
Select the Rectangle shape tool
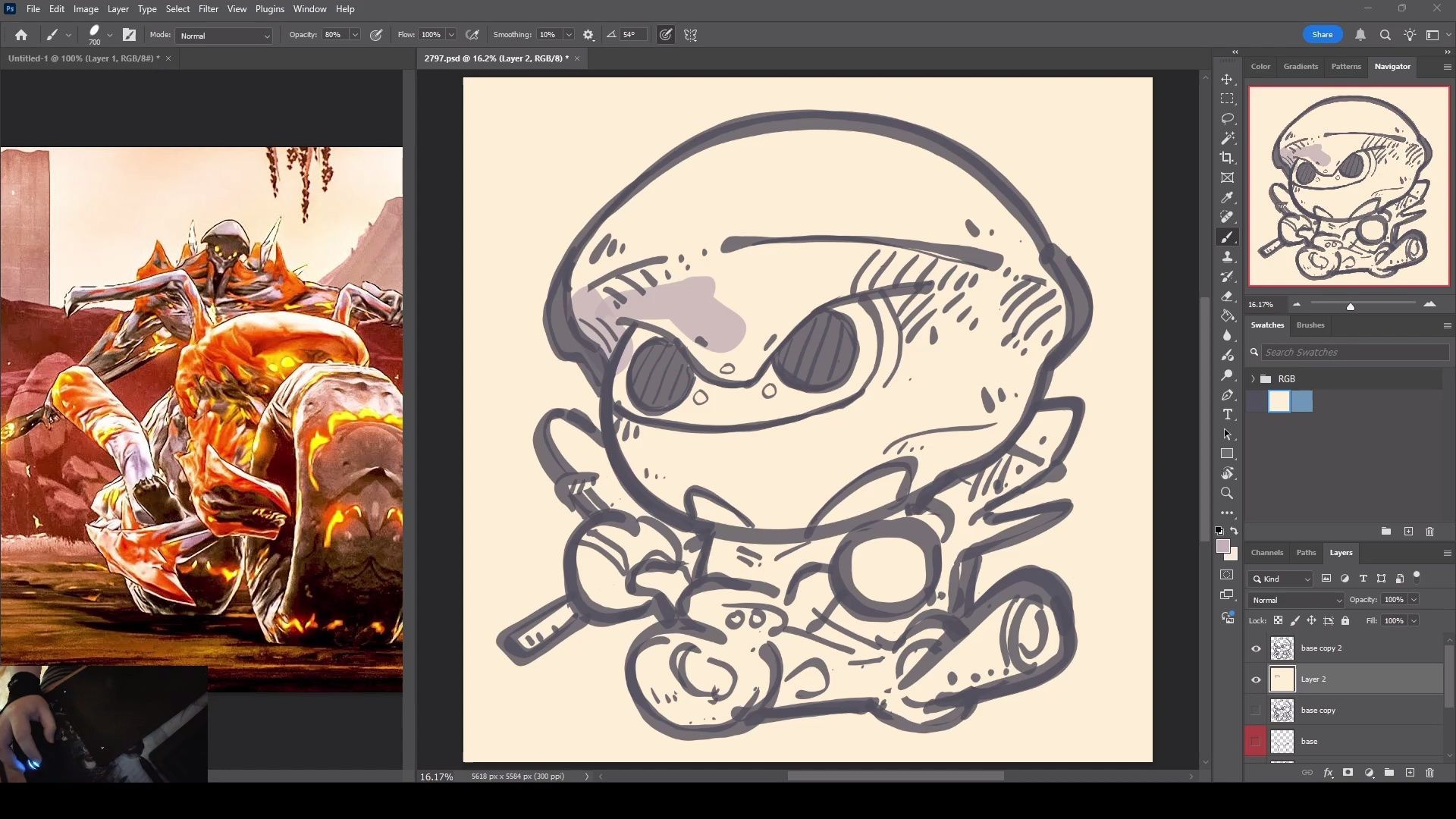1227,453
